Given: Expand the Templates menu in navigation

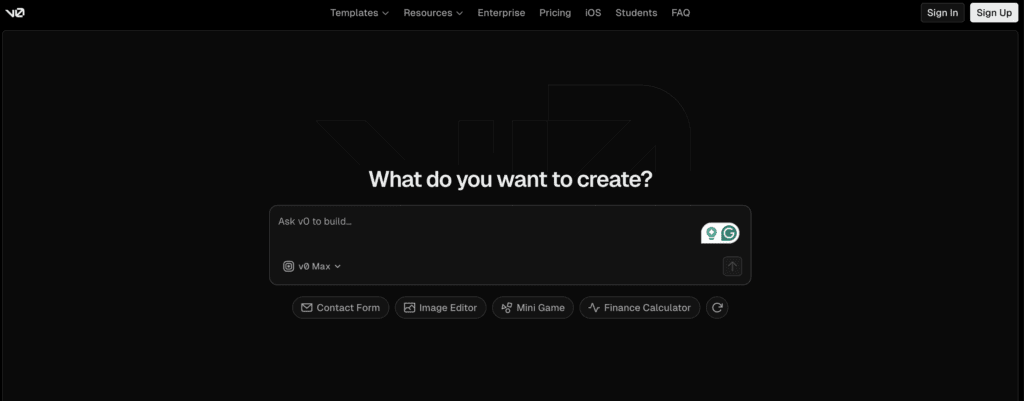Looking at the screenshot, I should 359,13.
